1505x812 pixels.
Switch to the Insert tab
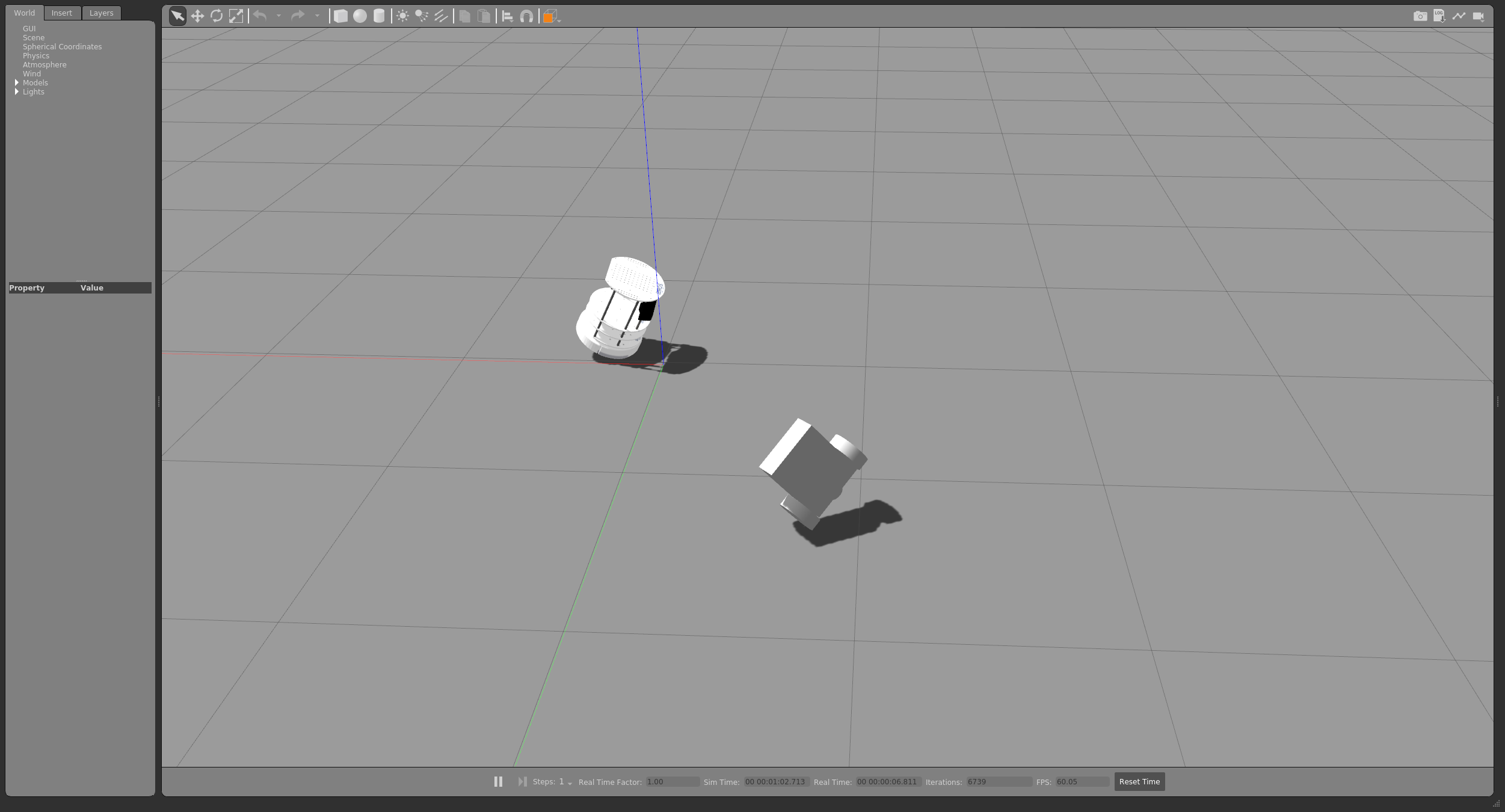tap(61, 13)
